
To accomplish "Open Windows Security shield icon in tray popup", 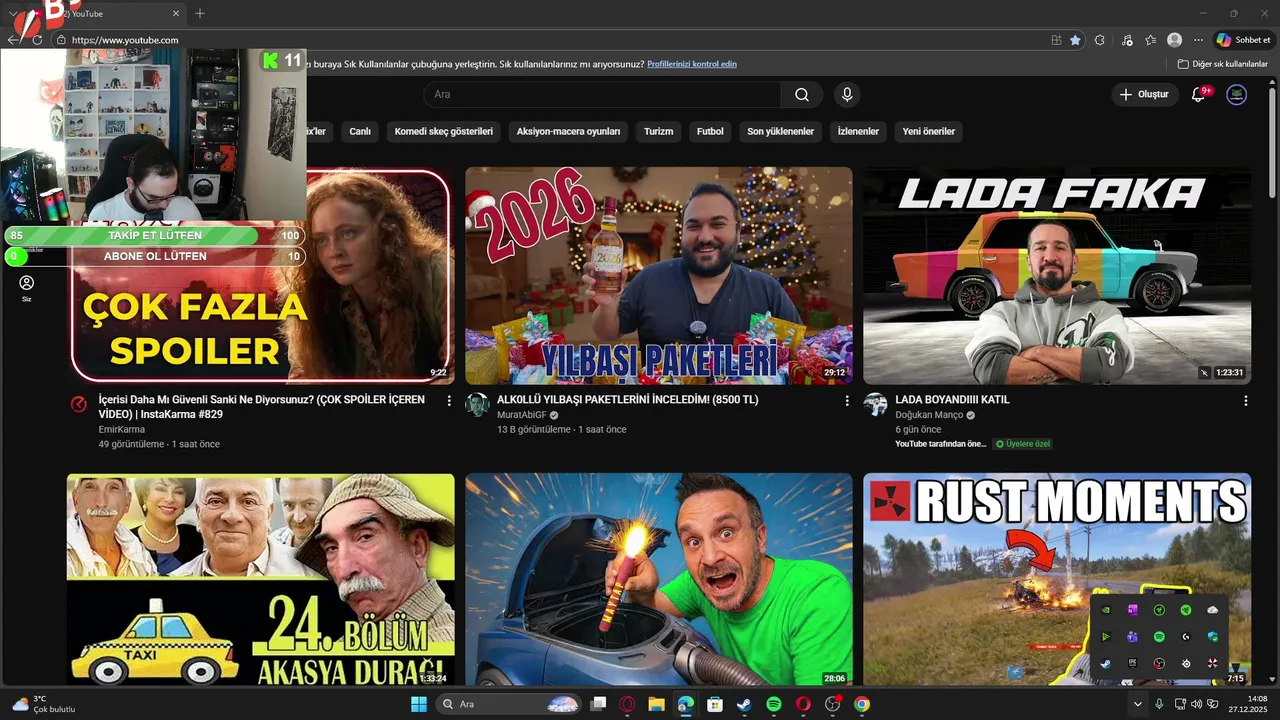I will tap(1213, 637).
